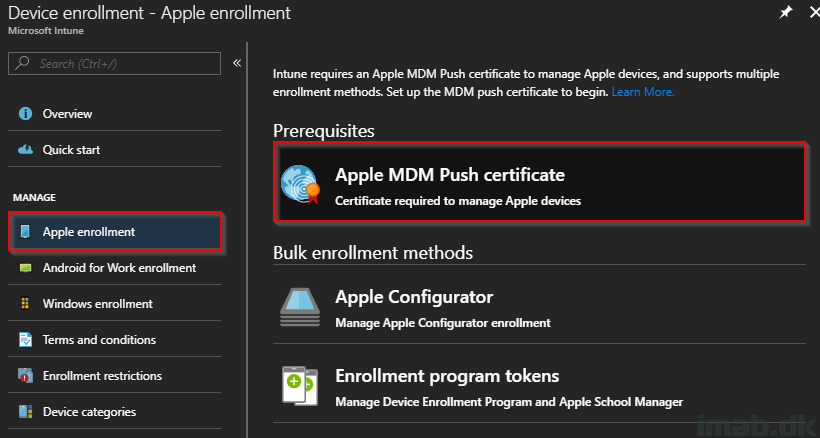Select the Overview menu item
820x438 pixels.
[x=115, y=113]
